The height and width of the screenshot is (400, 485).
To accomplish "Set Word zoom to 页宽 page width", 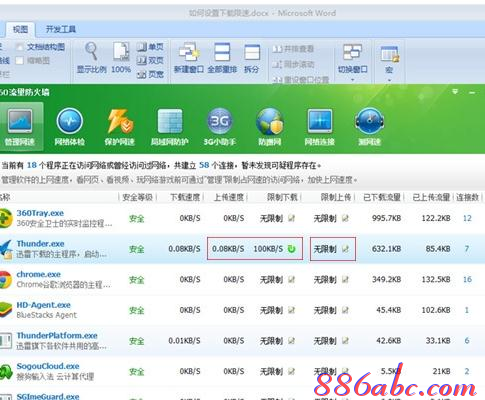I will coord(151,74).
